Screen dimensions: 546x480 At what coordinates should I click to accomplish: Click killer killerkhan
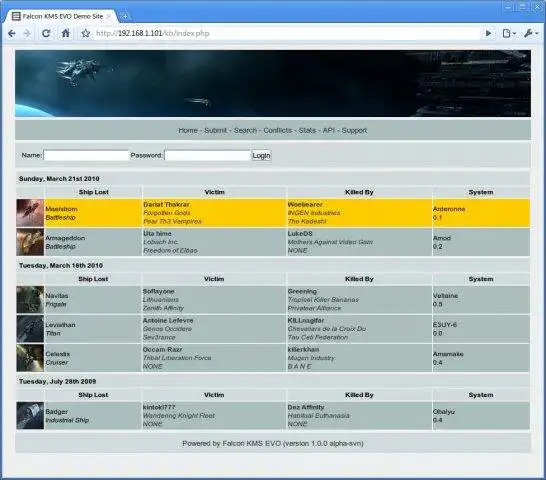point(303,349)
